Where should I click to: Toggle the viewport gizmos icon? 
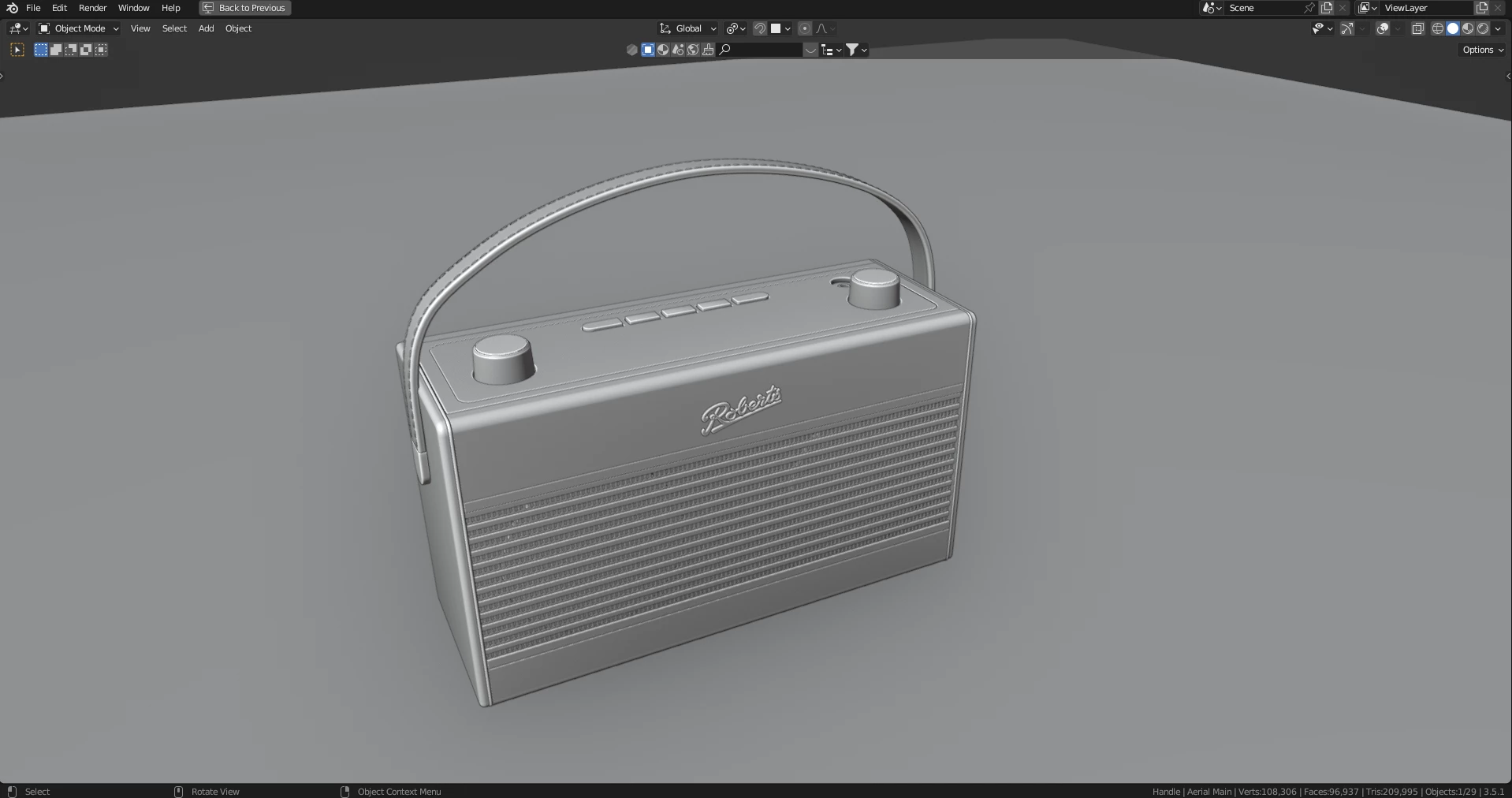(x=1347, y=28)
